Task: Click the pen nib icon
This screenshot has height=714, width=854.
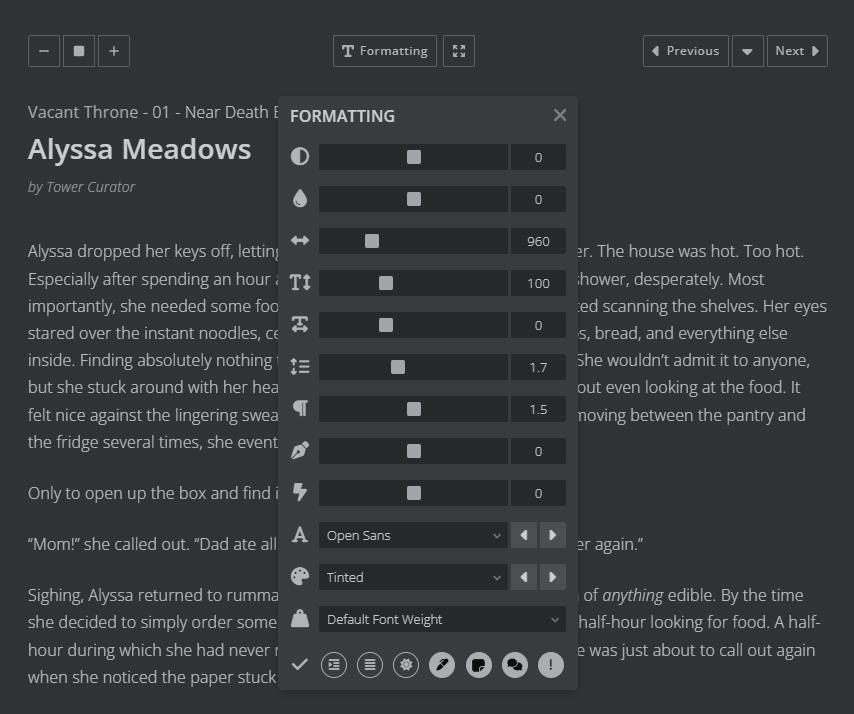Action: pyautogui.click(x=300, y=450)
